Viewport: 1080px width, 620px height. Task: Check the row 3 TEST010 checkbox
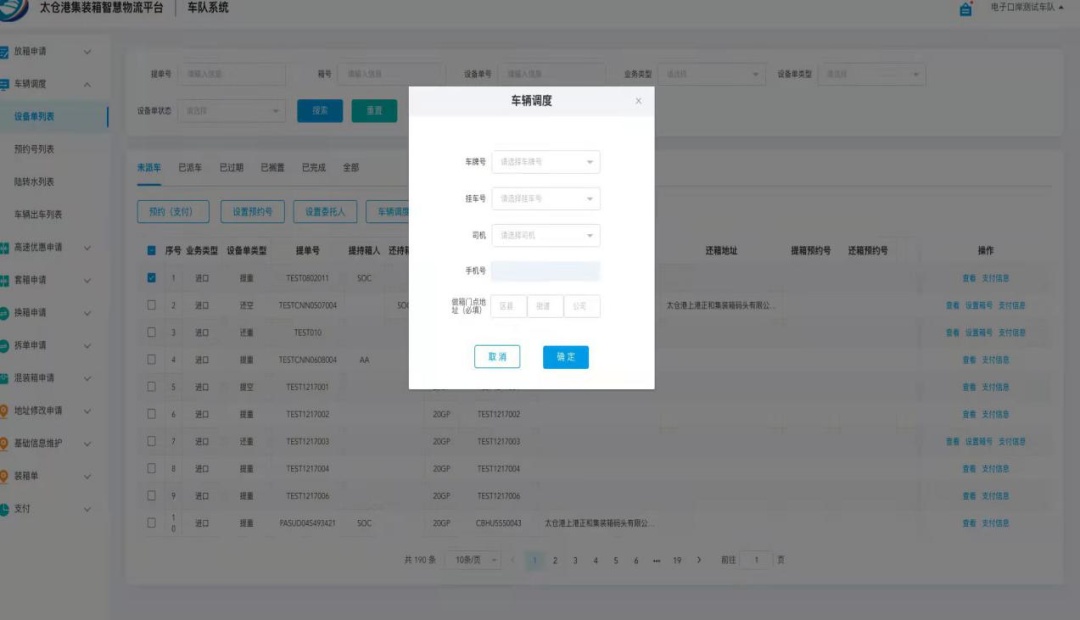click(152, 332)
